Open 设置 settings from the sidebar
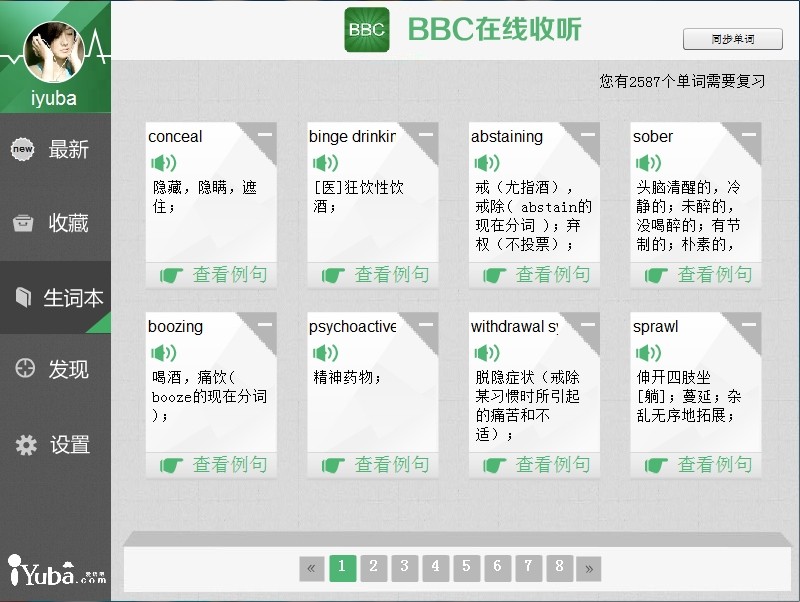This screenshot has height=602, width=800. (55, 445)
